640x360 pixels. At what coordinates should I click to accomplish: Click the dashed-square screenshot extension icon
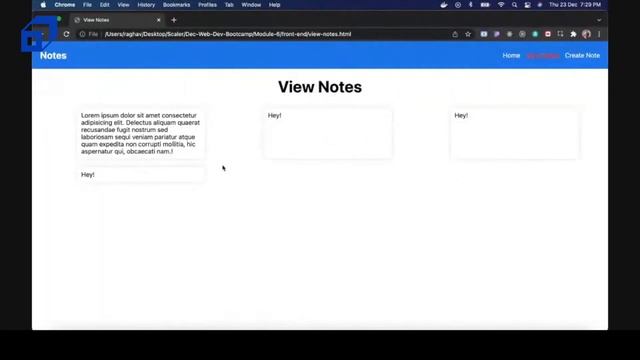[x=560, y=34]
